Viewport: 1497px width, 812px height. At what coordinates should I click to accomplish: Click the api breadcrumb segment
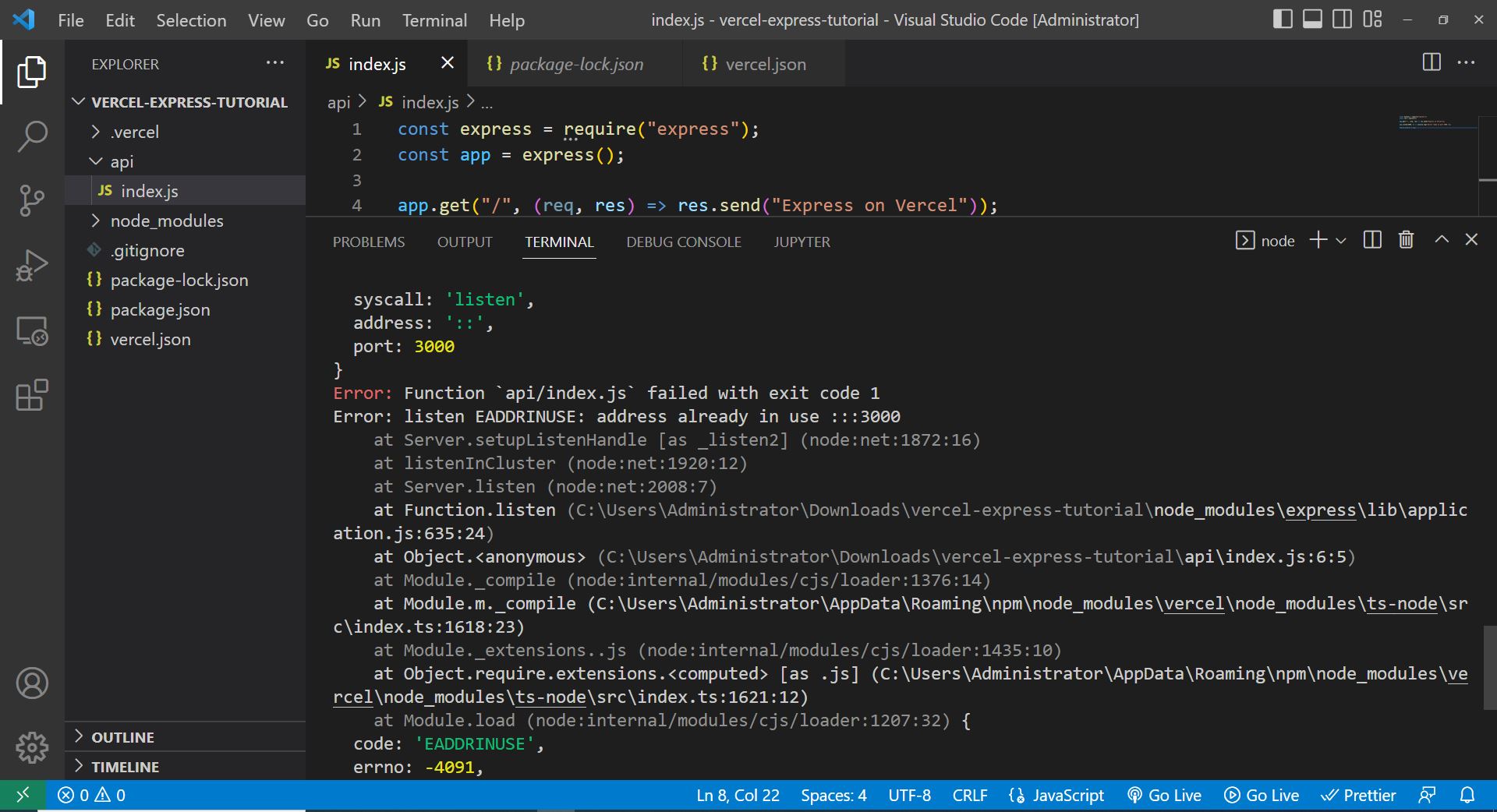338,102
